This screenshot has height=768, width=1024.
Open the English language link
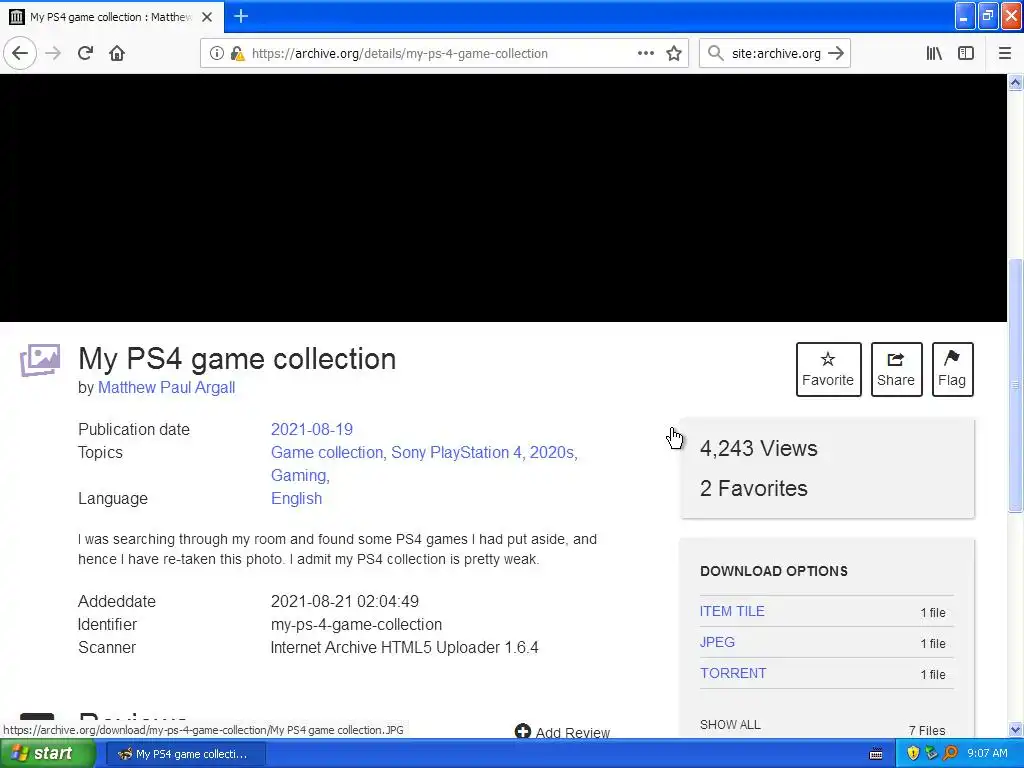tap(296, 498)
